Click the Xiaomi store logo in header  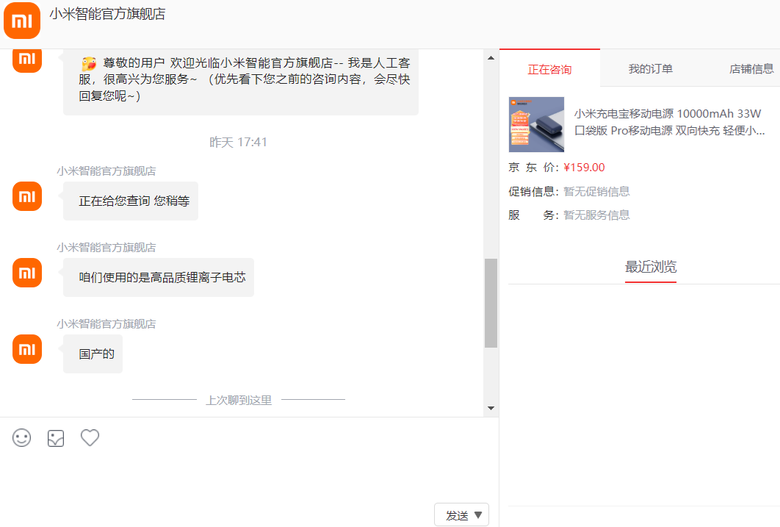tap(22, 20)
